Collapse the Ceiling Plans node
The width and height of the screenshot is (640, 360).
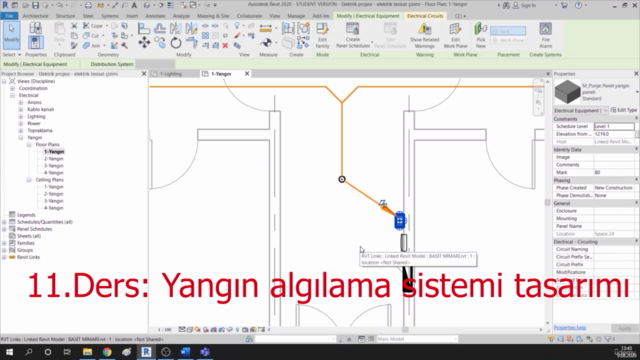[29, 180]
